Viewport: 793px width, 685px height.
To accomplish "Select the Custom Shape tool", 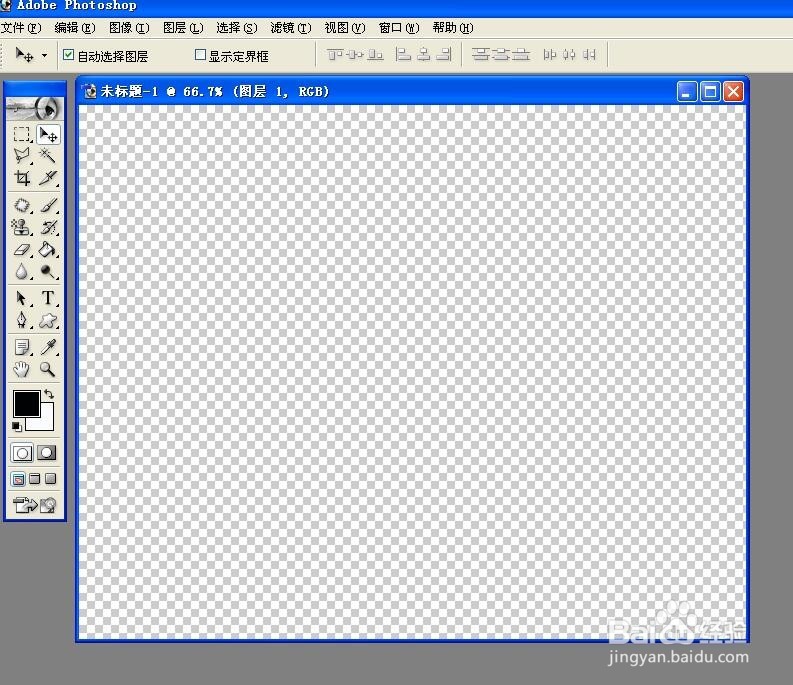I will [48, 320].
